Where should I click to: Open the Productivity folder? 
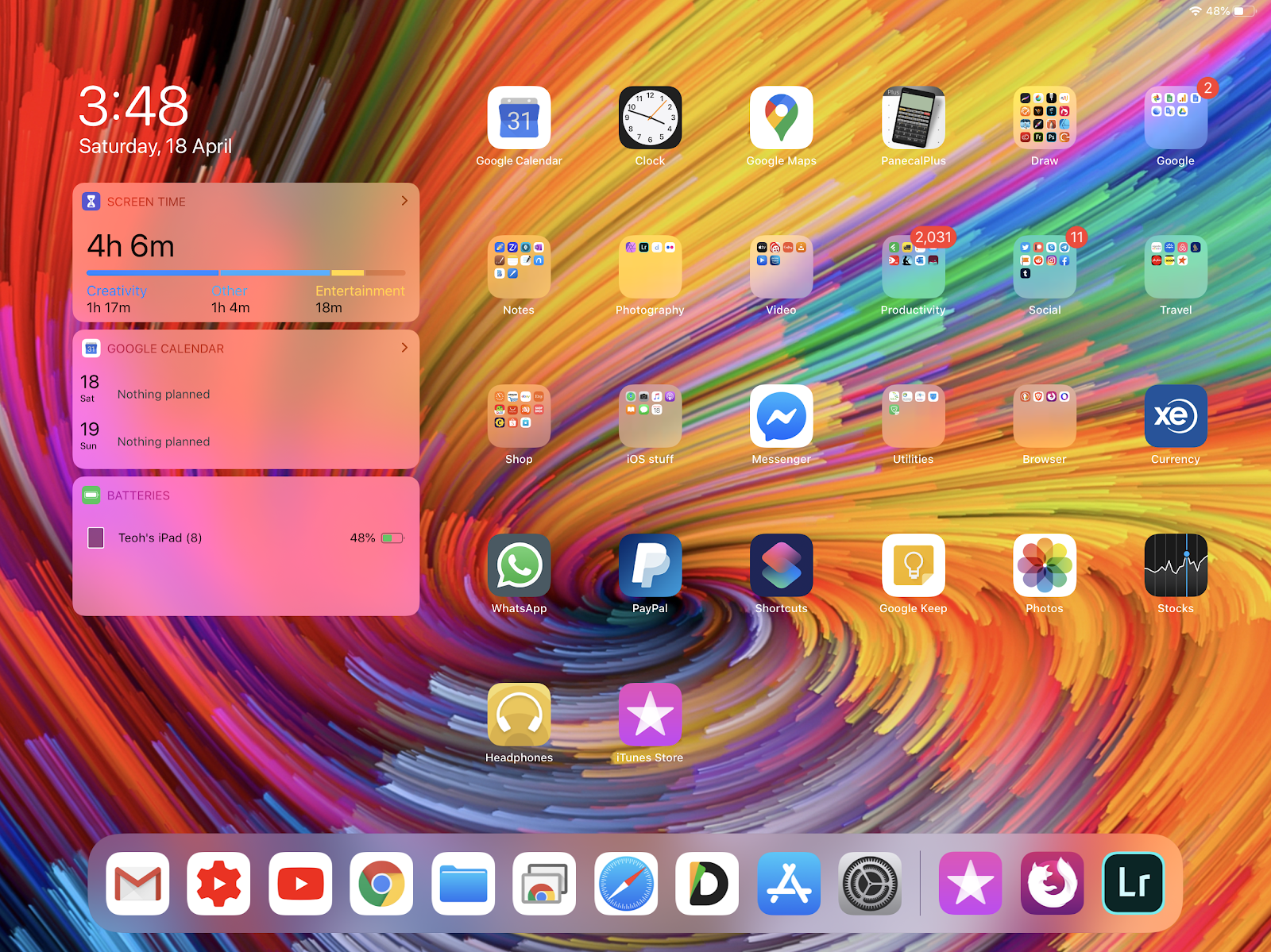[913, 267]
